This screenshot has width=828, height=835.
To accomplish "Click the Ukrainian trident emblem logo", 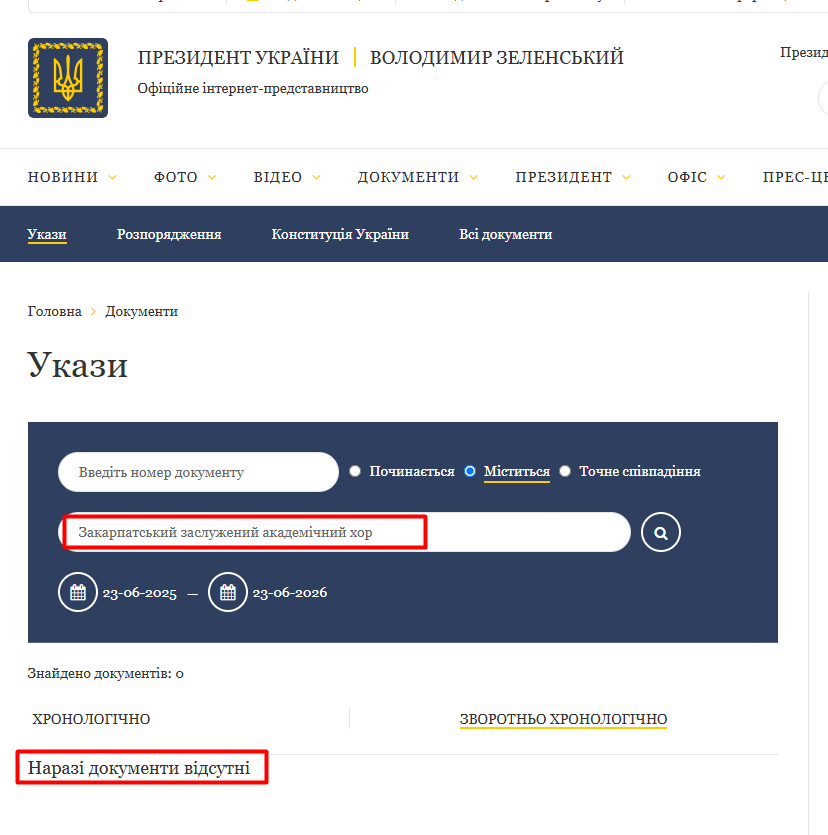I will (x=68, y=78).
